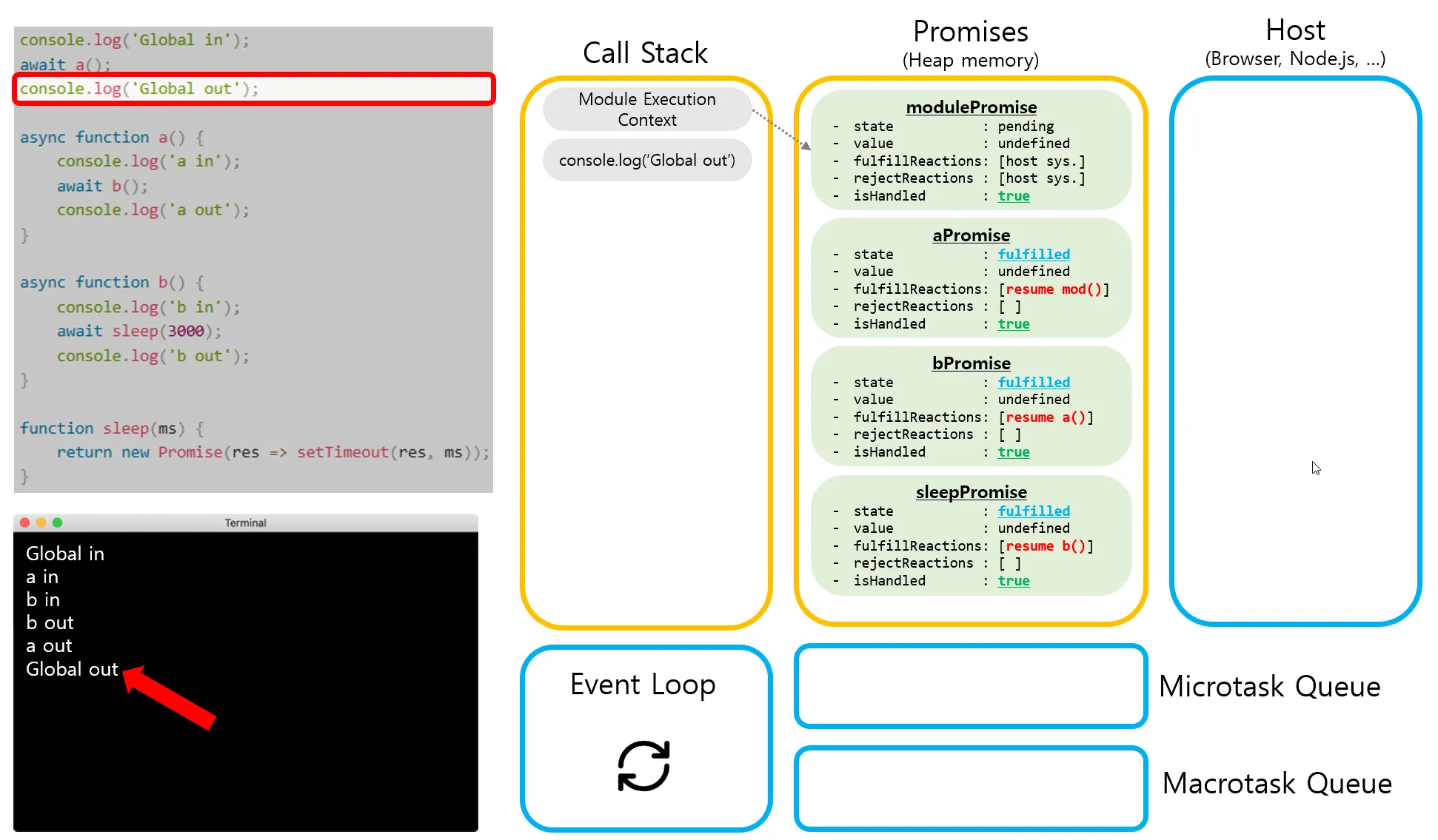
Task: Click the empty Microtask Queue box
Action: tap(970, 686)
